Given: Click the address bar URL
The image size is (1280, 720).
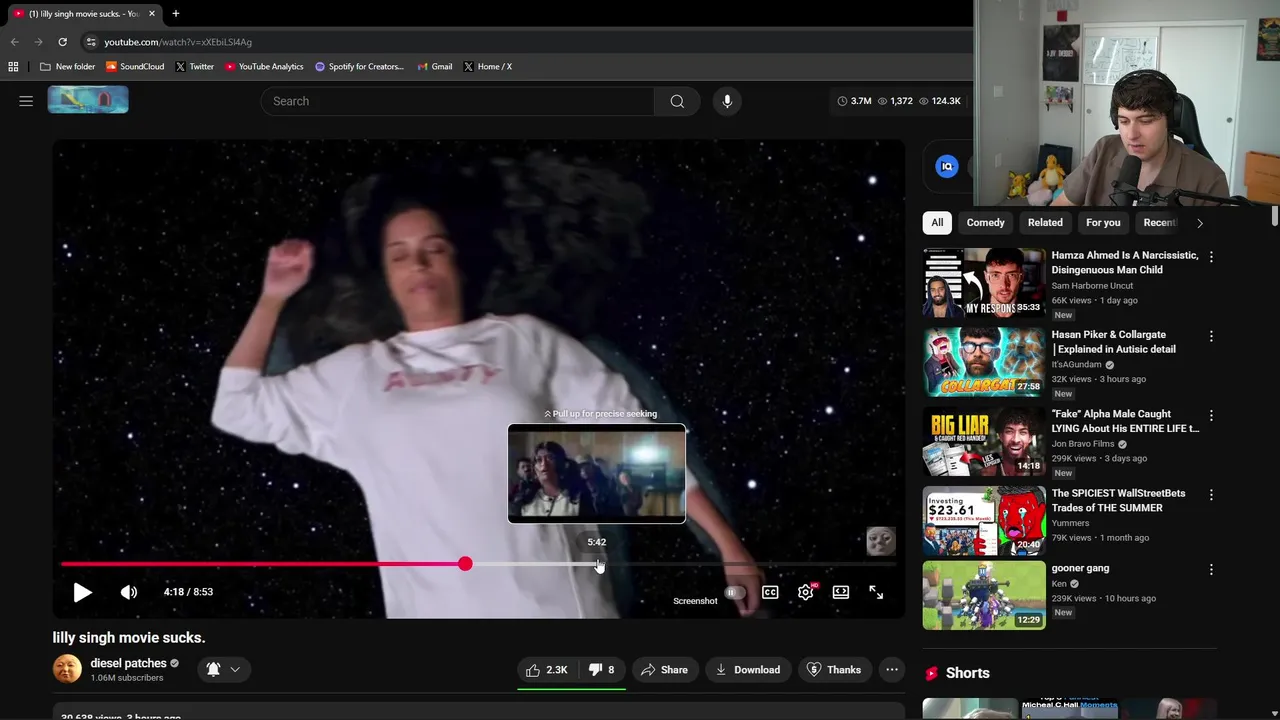Looking at the screenshot, I should tap(178, 42).
